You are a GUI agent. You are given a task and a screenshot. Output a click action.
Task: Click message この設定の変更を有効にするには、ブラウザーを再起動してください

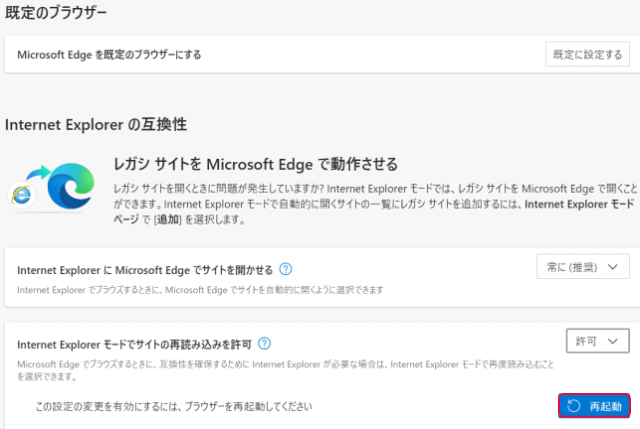pos(174,406)
